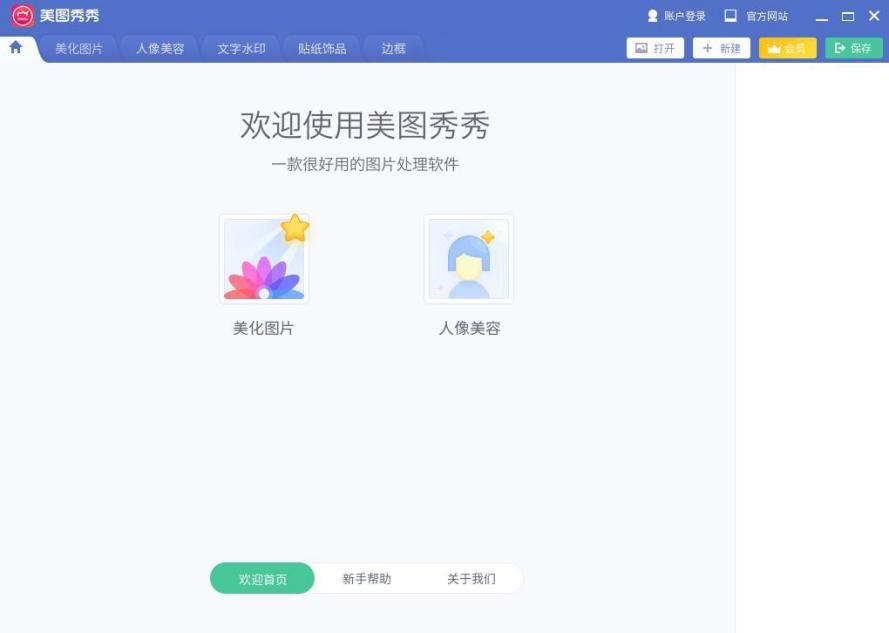Open the 贴纸饰品 tab
889x633 pixels.
(x=322, y=49)
